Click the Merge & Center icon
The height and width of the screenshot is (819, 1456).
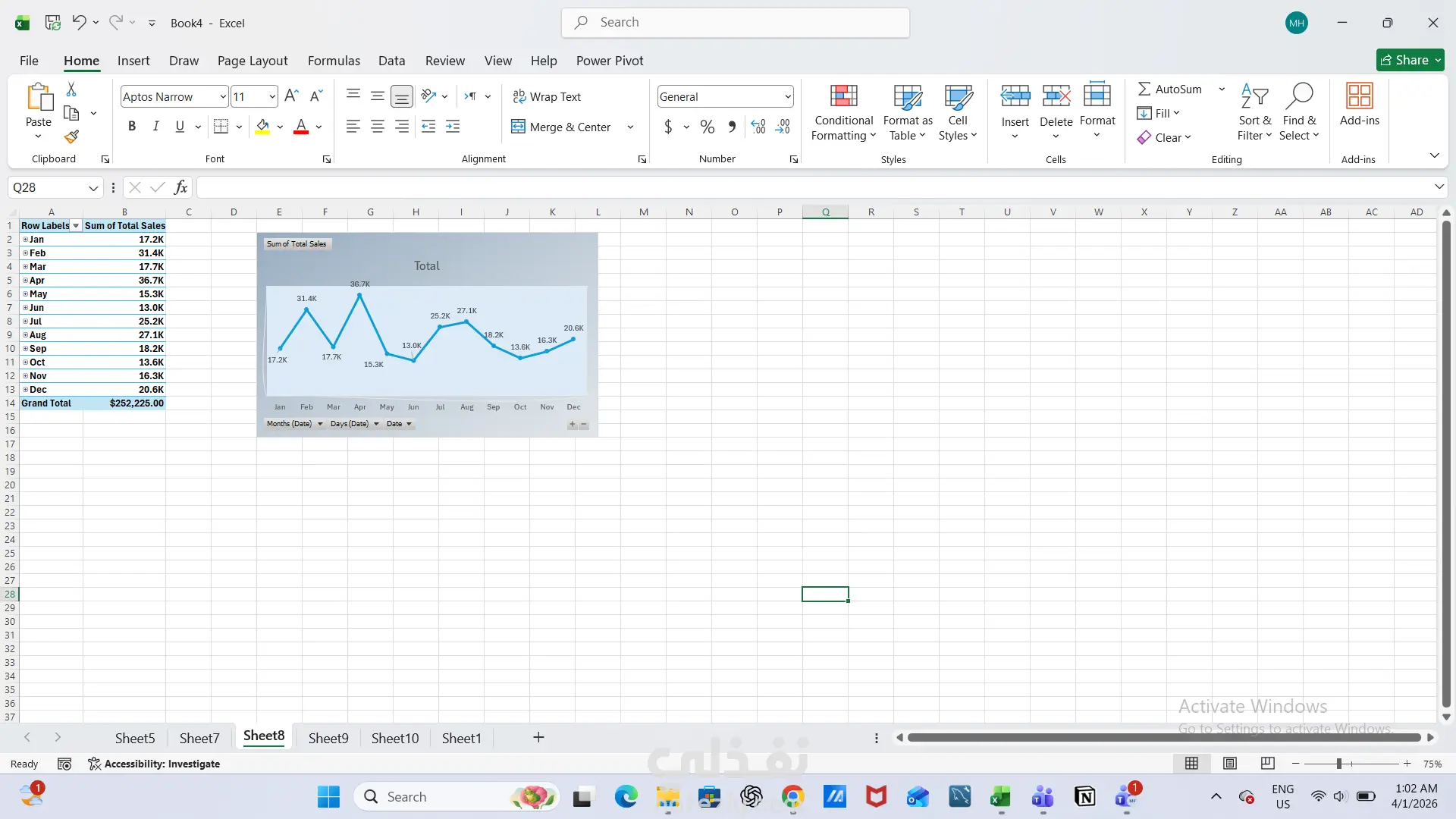click(518, 127)
